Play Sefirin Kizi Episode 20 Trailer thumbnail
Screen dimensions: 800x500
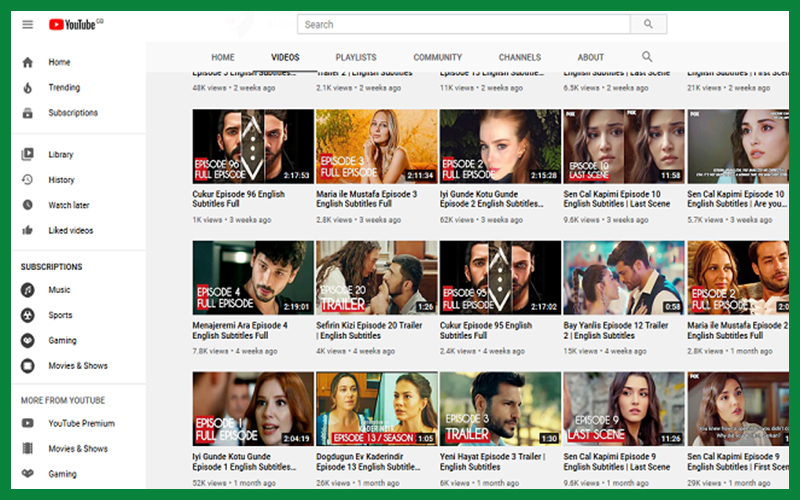point(377,278)
